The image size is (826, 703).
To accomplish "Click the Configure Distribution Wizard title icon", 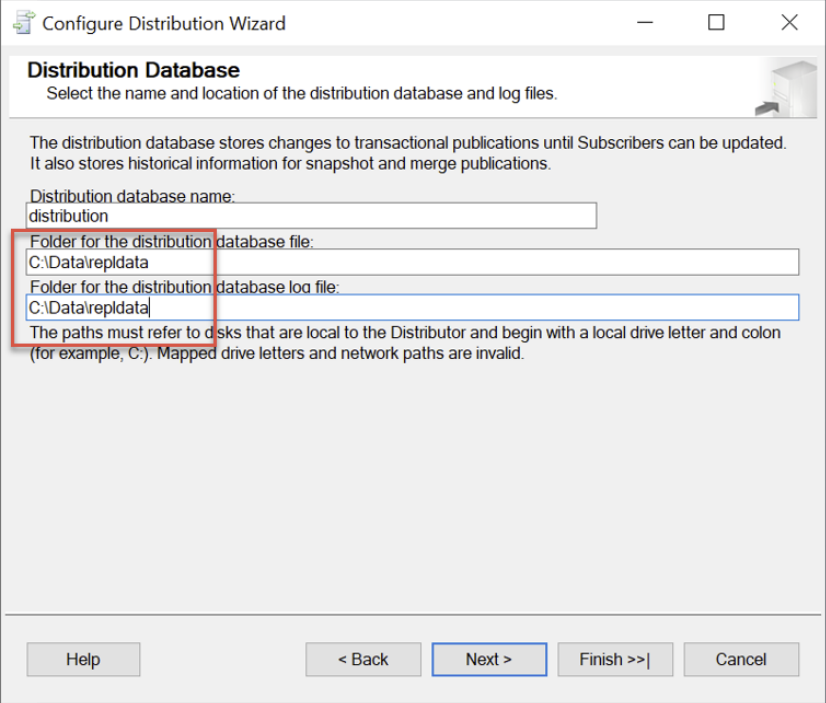I will click(x=24, y=23).
